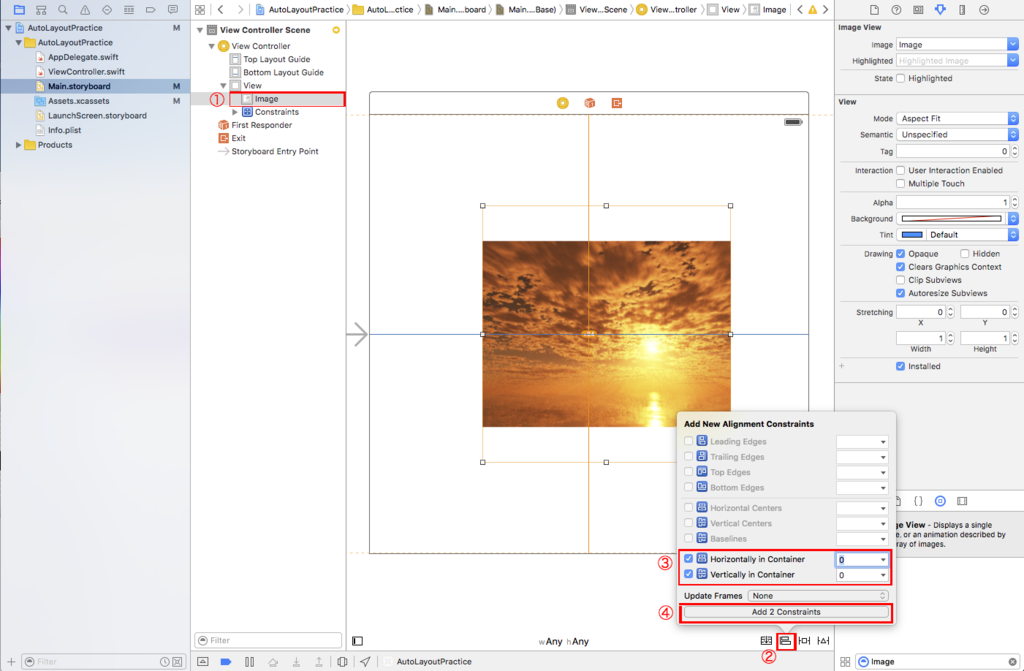1024x671 pixels.
Task: Enable the Clip Subviews checkbox
Action: tap(901, 280)
